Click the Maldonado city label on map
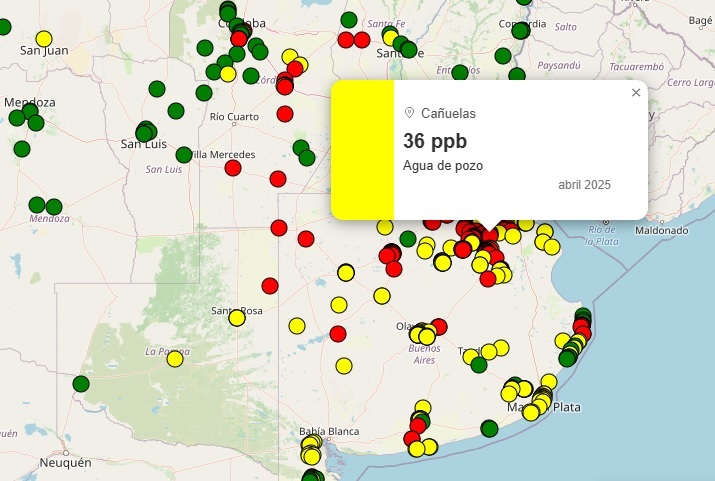The height and width of the screenshot is (481, 715). (662, 230)
